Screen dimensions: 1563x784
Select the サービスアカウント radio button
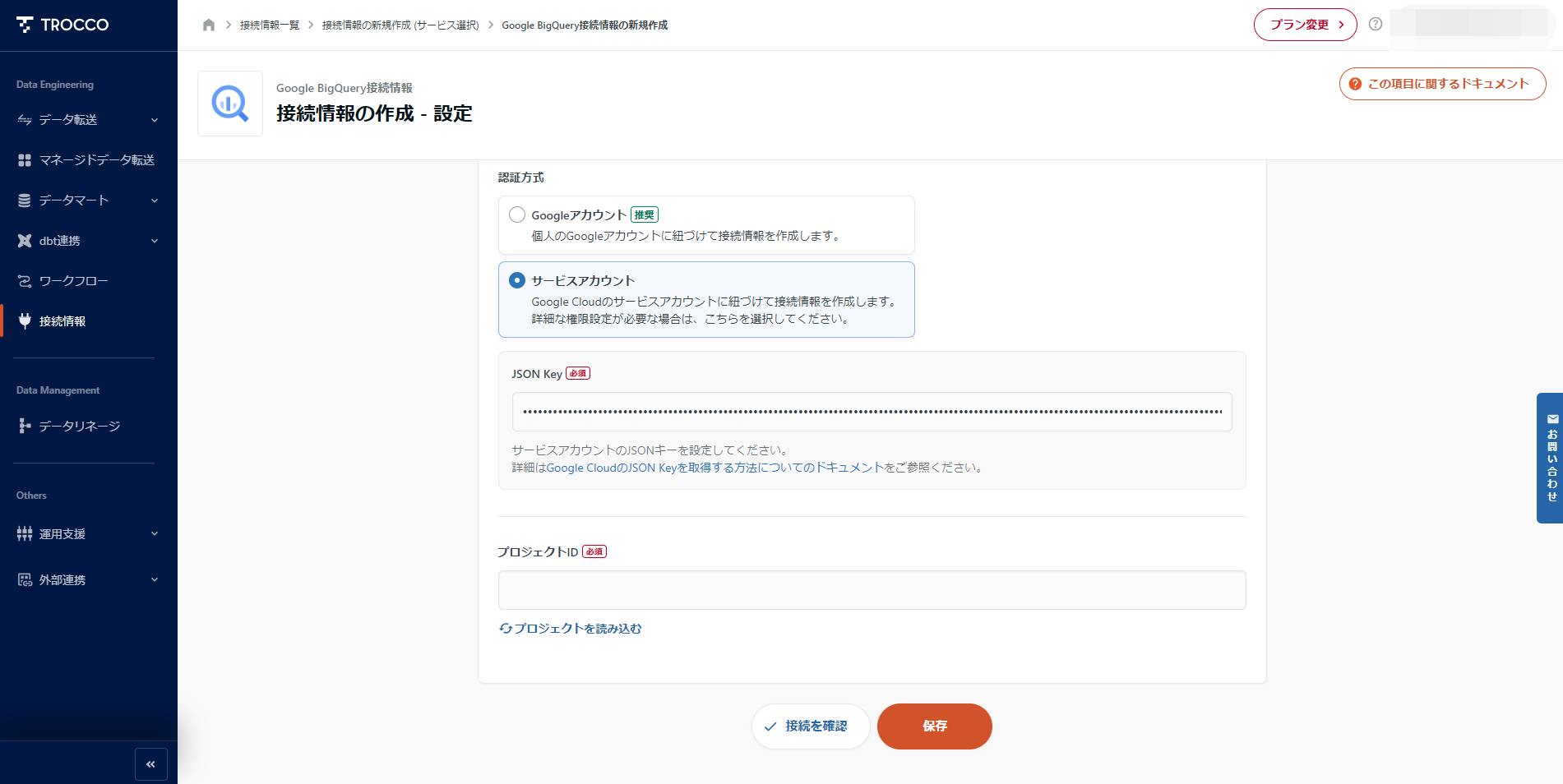(517, 280)
